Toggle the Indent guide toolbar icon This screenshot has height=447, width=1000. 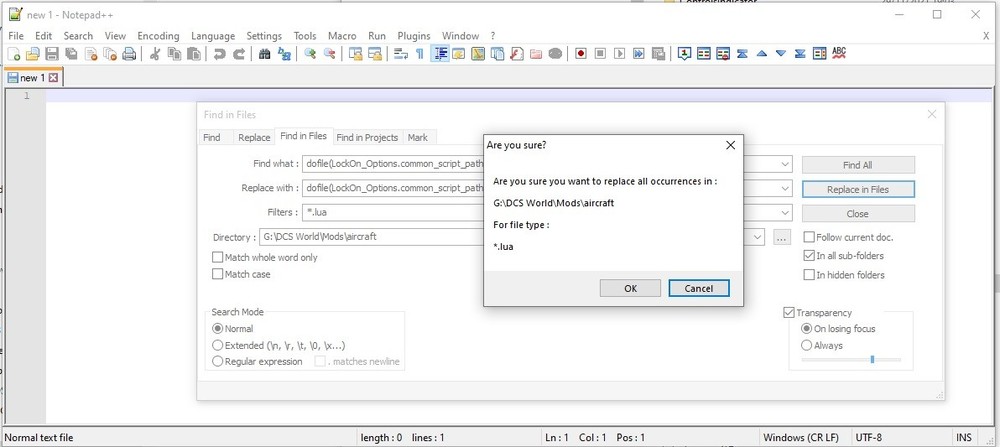(x=439, y=54)
